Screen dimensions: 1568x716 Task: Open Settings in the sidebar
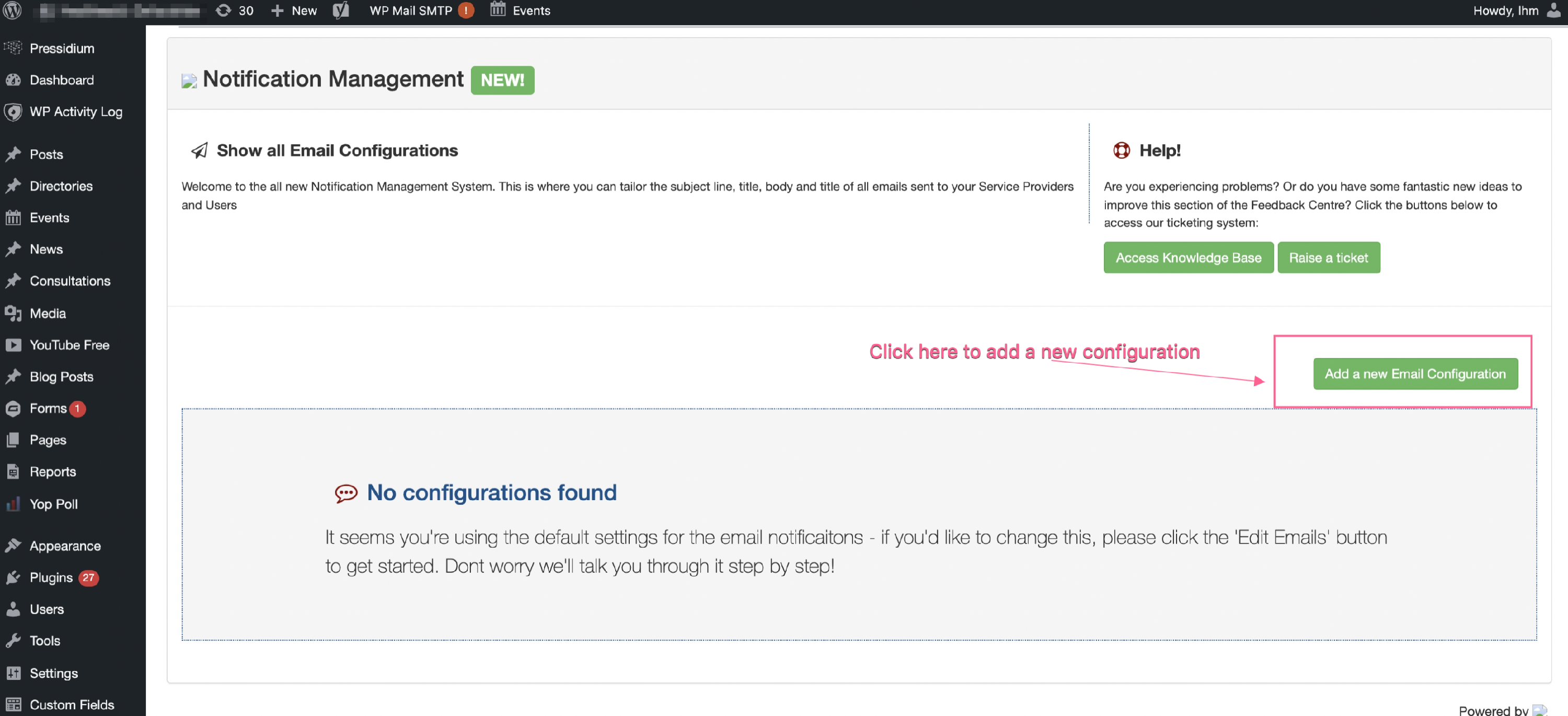click(x=53, y=673)
